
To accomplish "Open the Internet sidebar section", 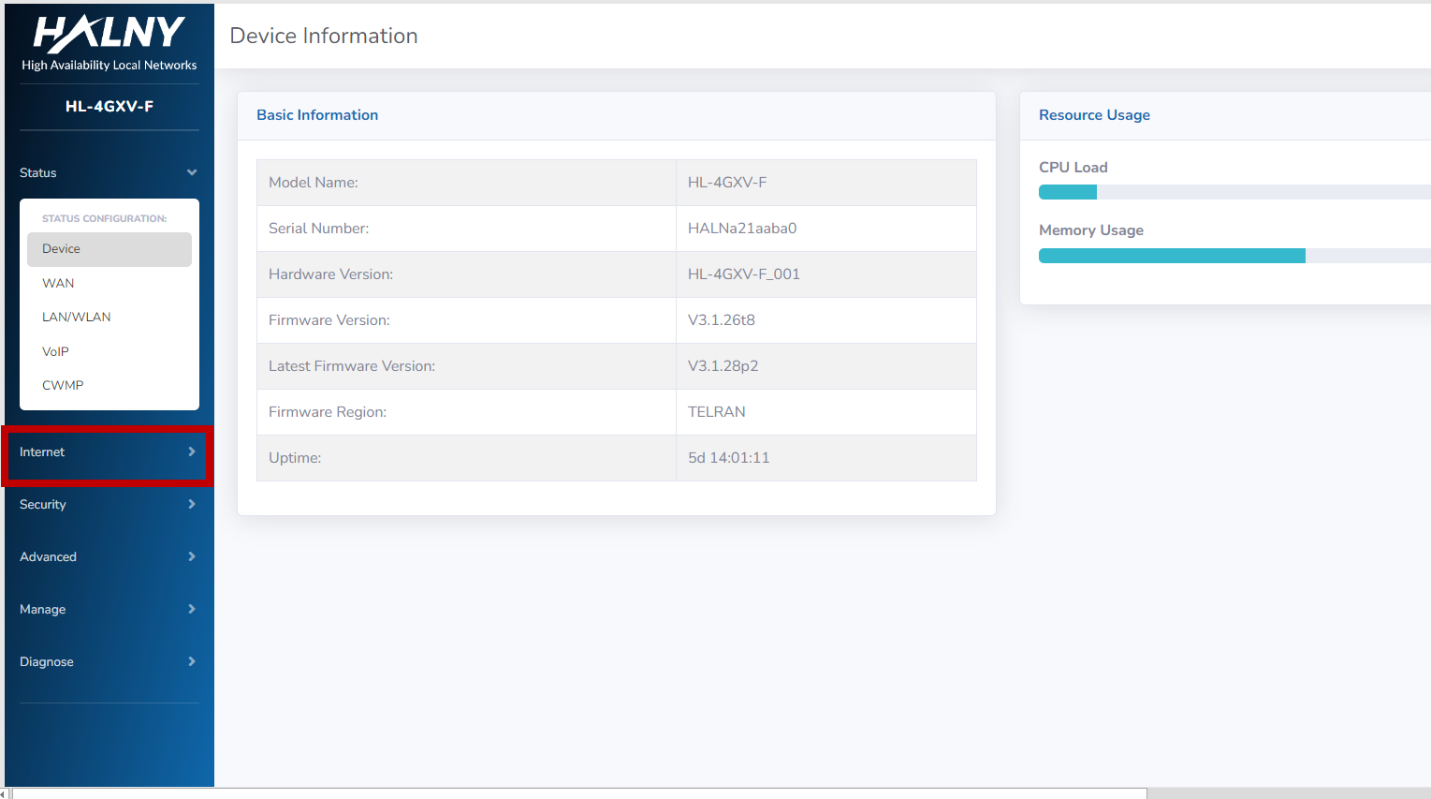I will tap(109, 452).
